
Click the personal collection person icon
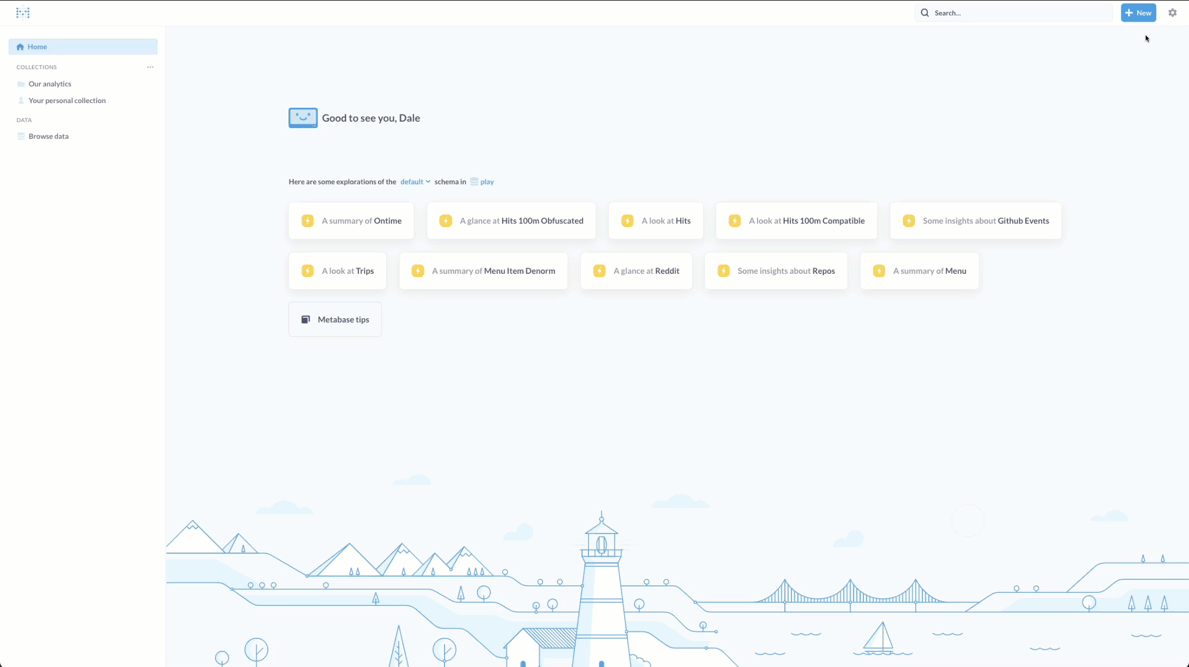(x=21, y=101)
